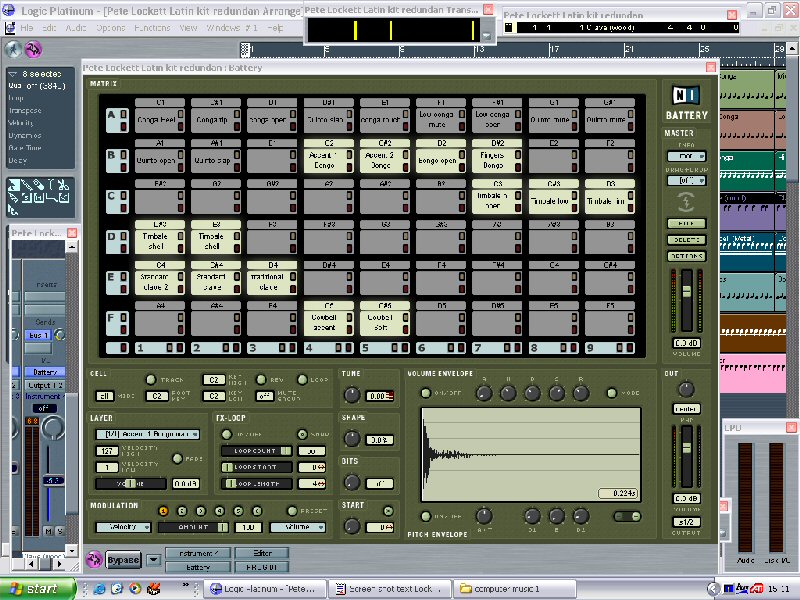Image resolution: width=800 pixels, height=600 pixels.
Task: Click the Bypass button
Action: point(123,560)
